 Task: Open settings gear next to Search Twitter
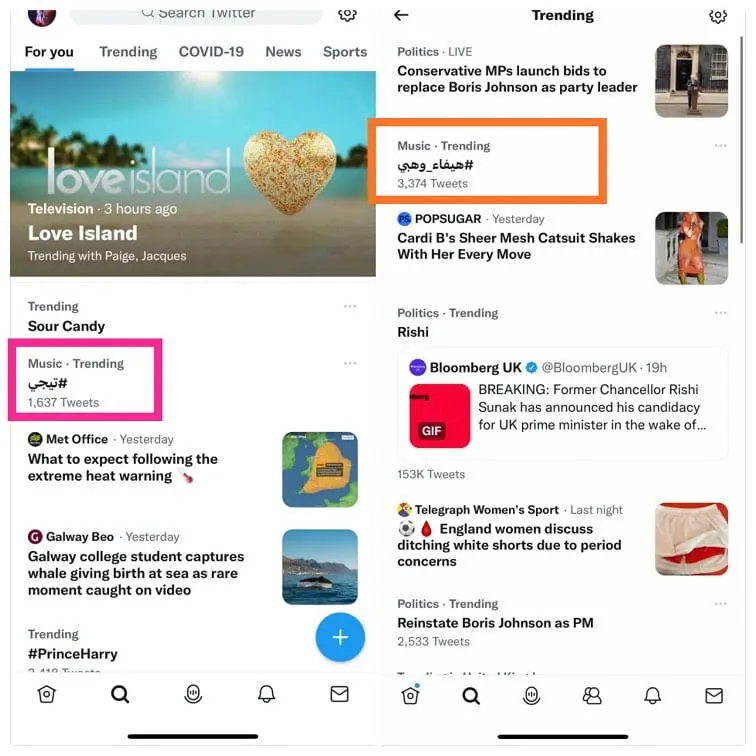click(x=347, y=15)
